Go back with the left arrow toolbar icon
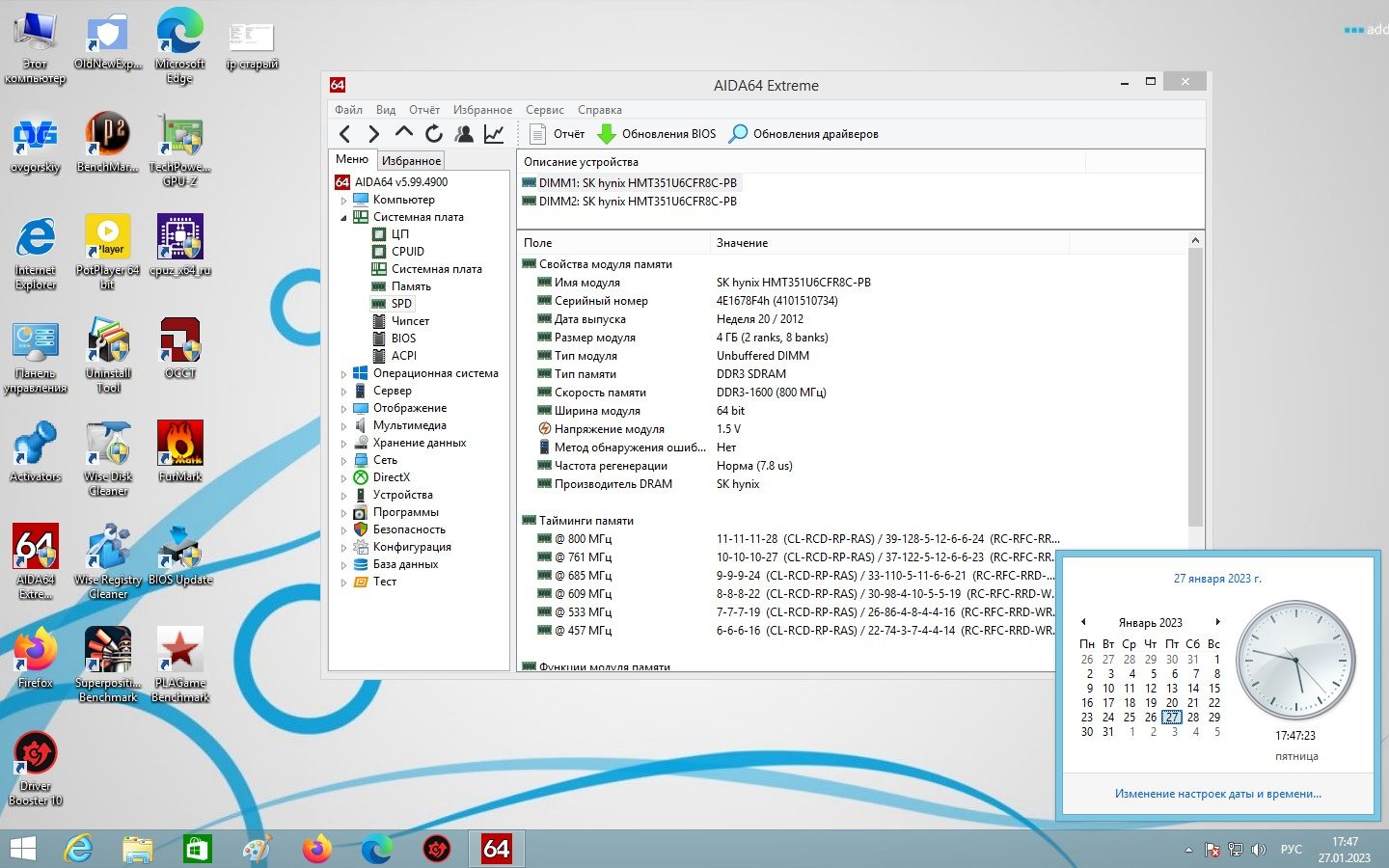This screenshot has height=868, width=1389. 345,134
